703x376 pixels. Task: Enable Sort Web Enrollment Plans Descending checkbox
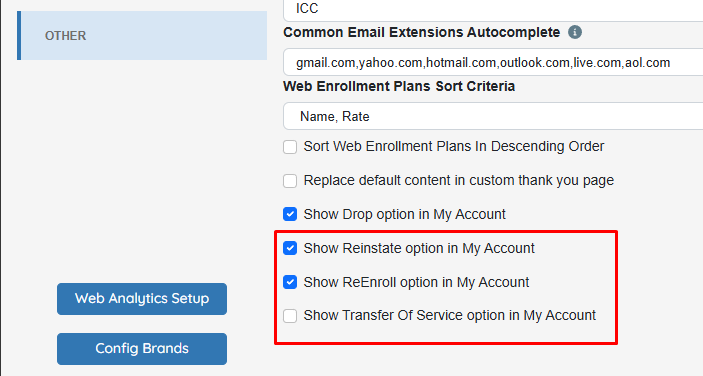[x=290, y=147]
